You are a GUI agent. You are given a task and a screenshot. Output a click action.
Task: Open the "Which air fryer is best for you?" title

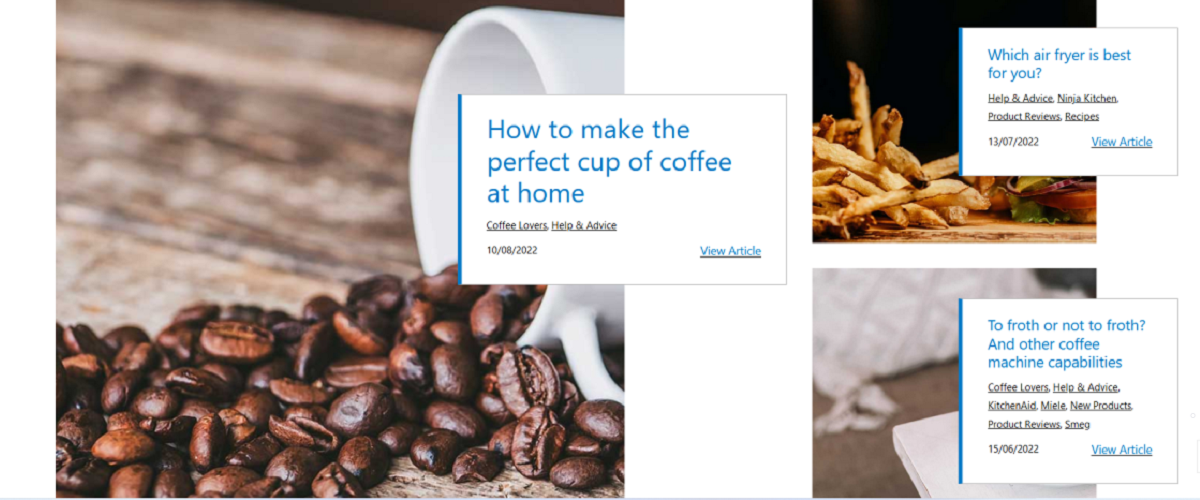(1059, 64)
